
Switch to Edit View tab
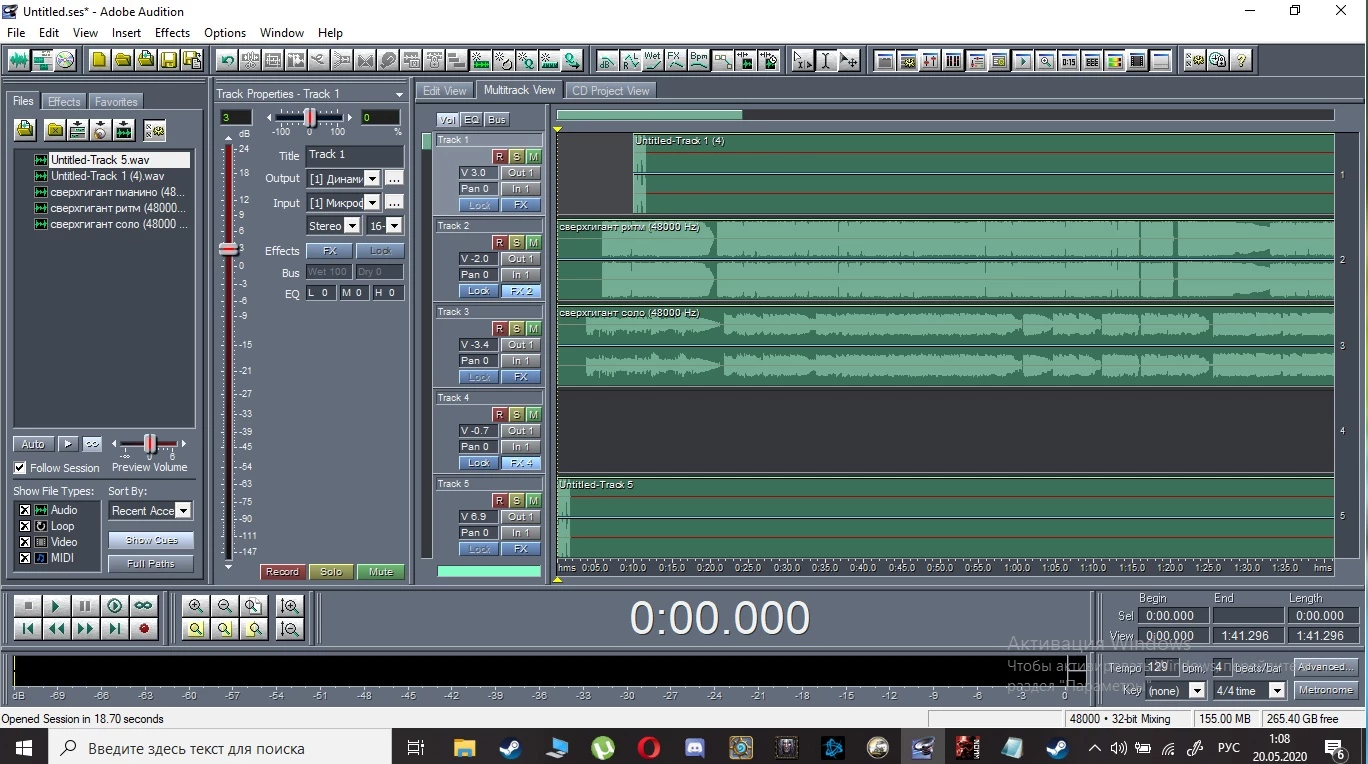445,90
